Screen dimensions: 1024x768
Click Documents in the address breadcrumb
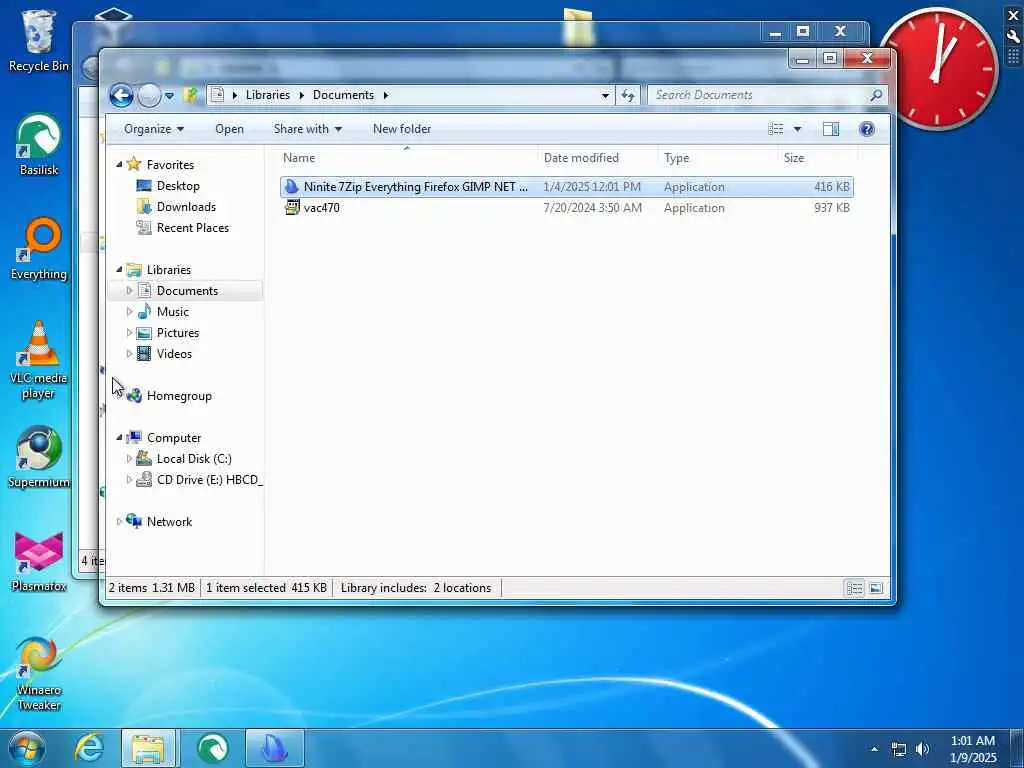344,95
